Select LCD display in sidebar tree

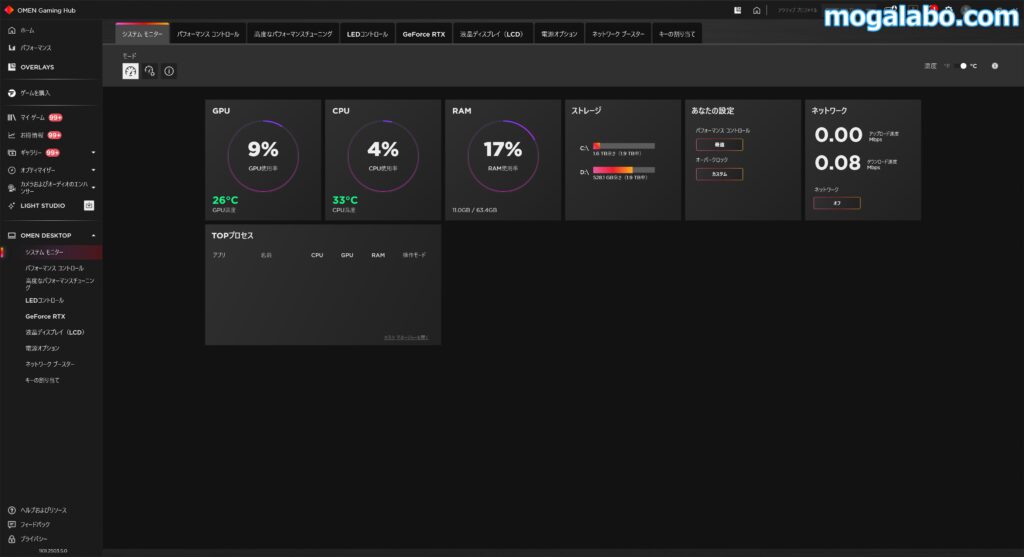pyautogui.click(x=55, y=332)
